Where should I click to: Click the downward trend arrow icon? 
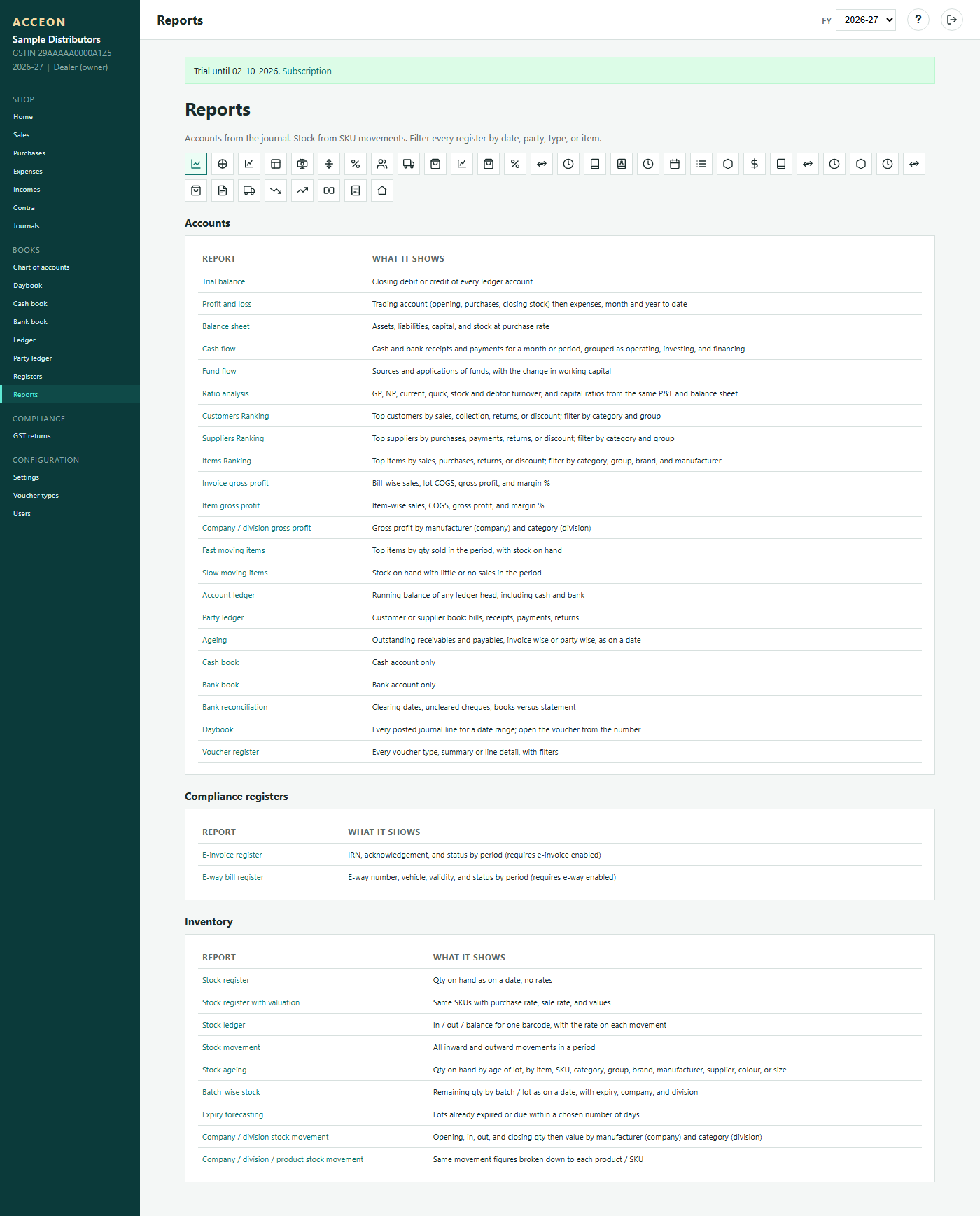pos(276,190)
